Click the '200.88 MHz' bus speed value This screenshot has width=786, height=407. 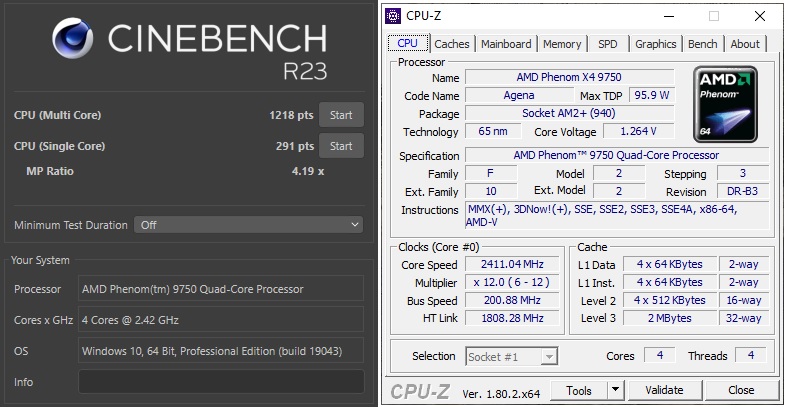(x=512, y=300)
